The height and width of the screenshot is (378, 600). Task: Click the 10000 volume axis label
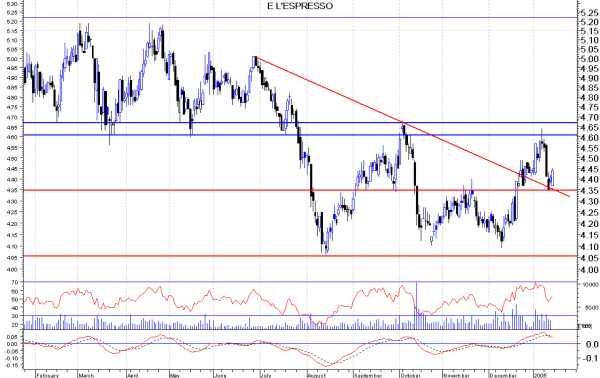click(x=590, y=285)
